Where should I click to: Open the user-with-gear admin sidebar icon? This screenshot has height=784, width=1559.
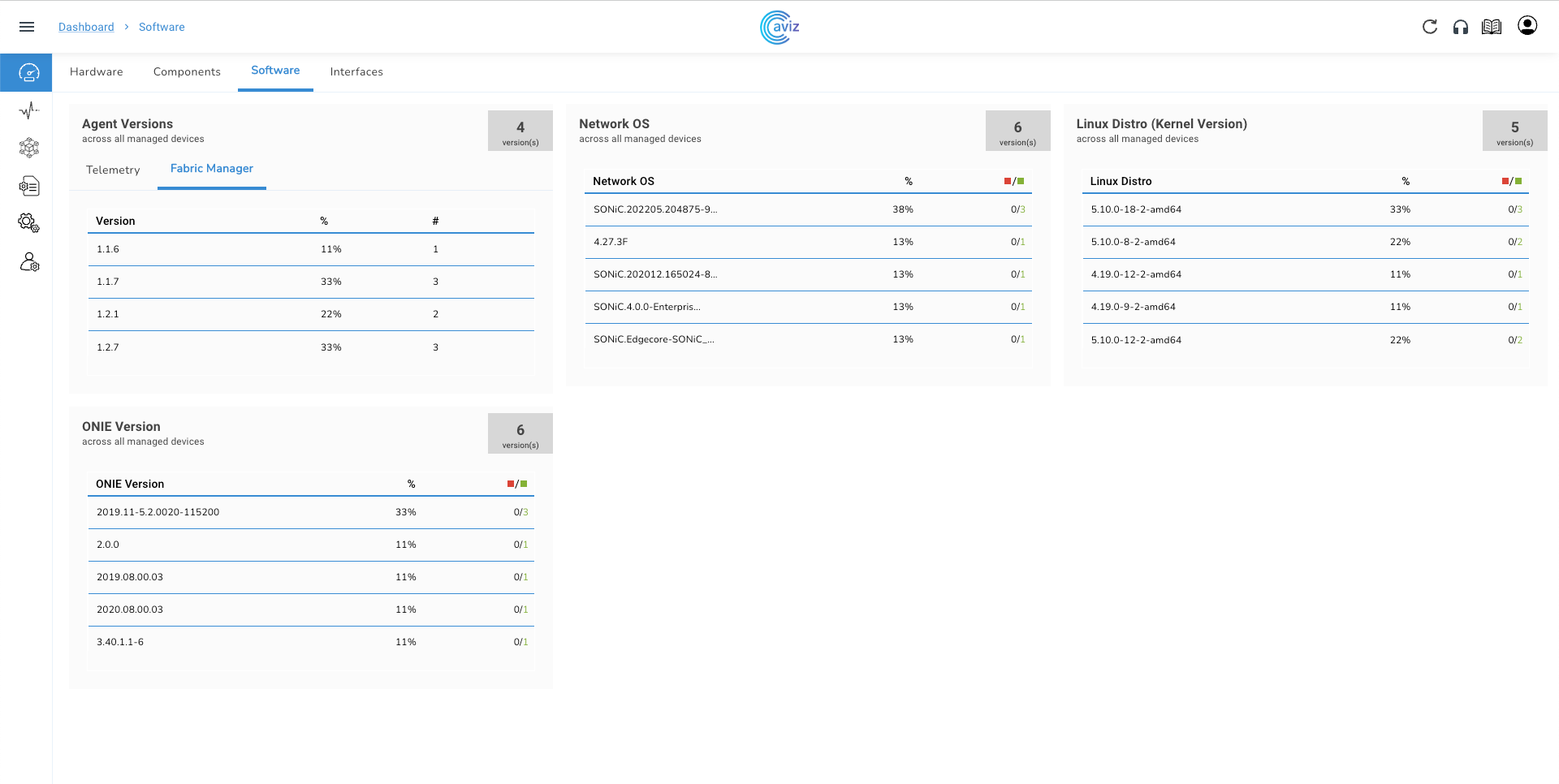tap(28, 262)
